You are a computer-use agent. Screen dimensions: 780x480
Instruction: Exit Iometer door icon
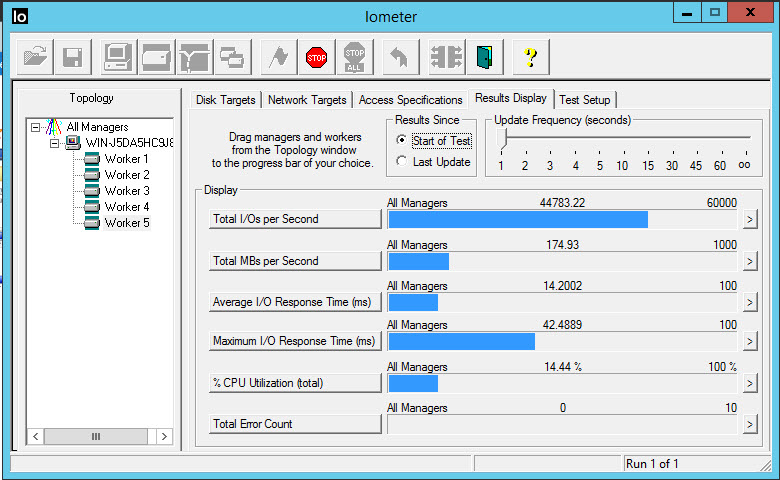point(485,57)
